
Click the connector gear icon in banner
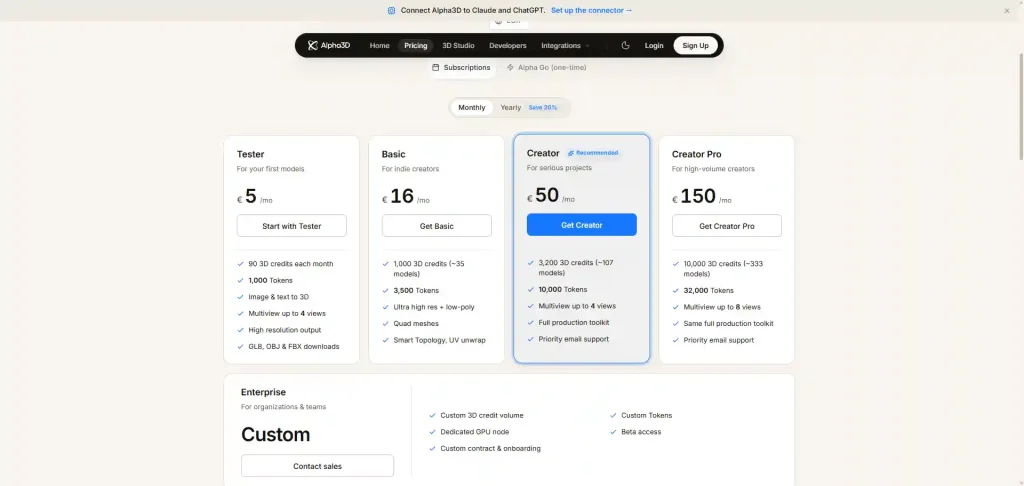point(391,10)
